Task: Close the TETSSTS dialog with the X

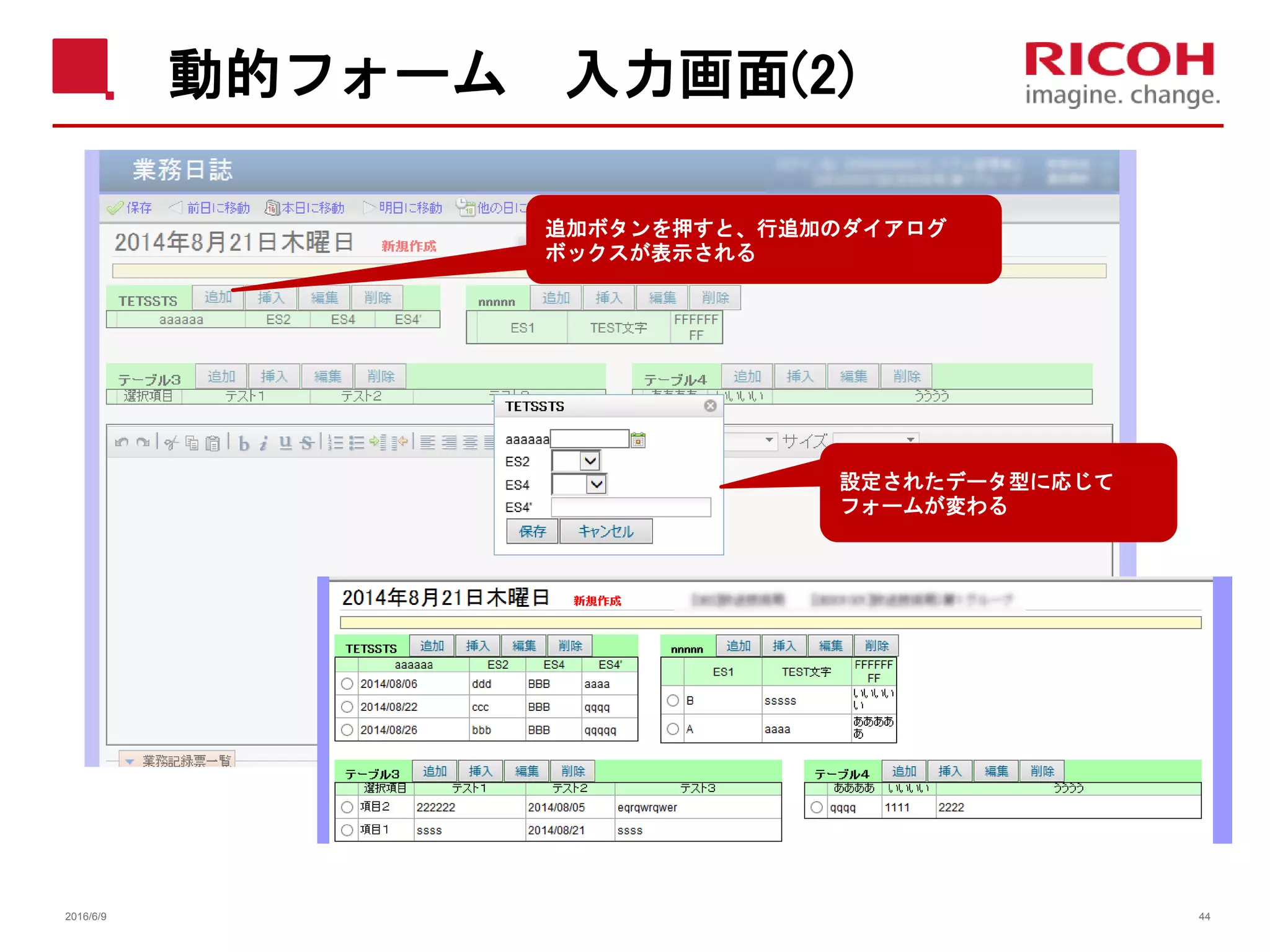Action: coord(711,406)
